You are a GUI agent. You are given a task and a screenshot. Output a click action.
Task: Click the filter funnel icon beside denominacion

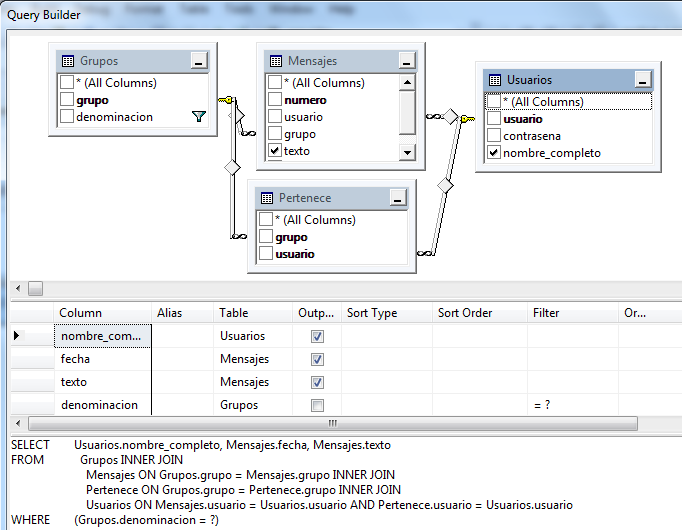click(199, 117)
